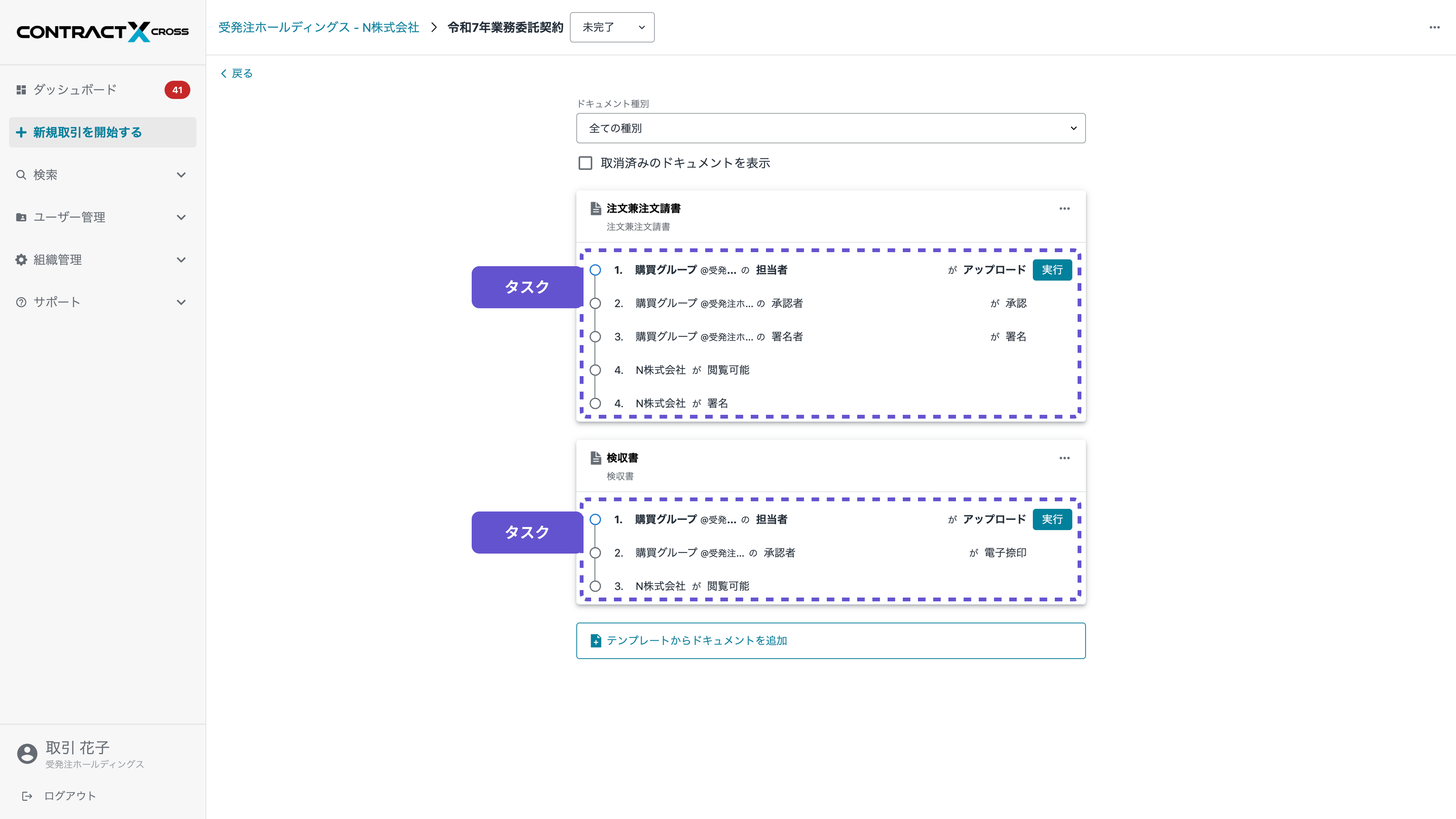Open the support help icon

click(21, 302)
